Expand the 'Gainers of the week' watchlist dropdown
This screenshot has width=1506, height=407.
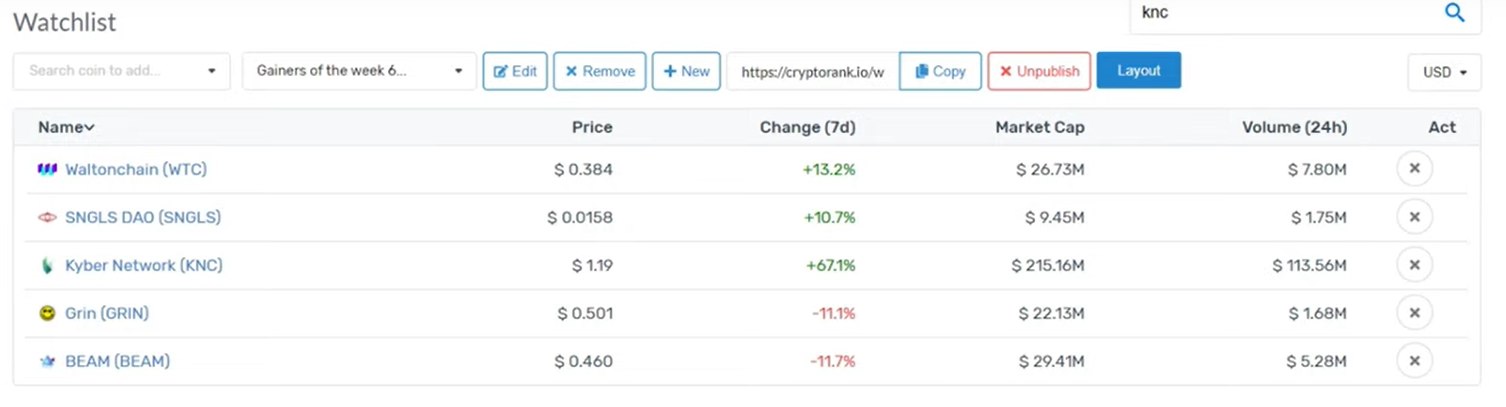359,71
